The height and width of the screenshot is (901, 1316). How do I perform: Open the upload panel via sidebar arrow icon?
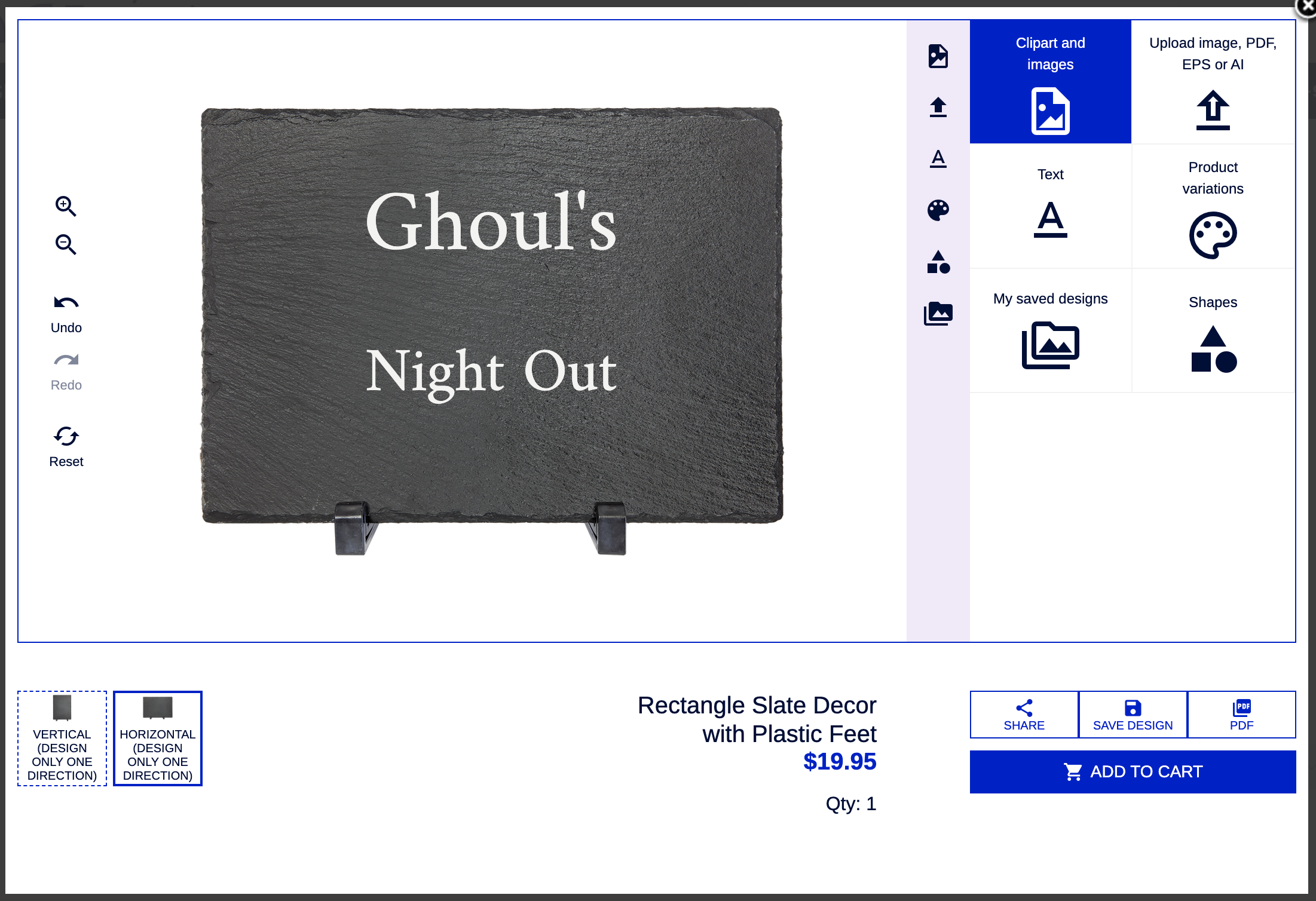(x=938, y=108)
